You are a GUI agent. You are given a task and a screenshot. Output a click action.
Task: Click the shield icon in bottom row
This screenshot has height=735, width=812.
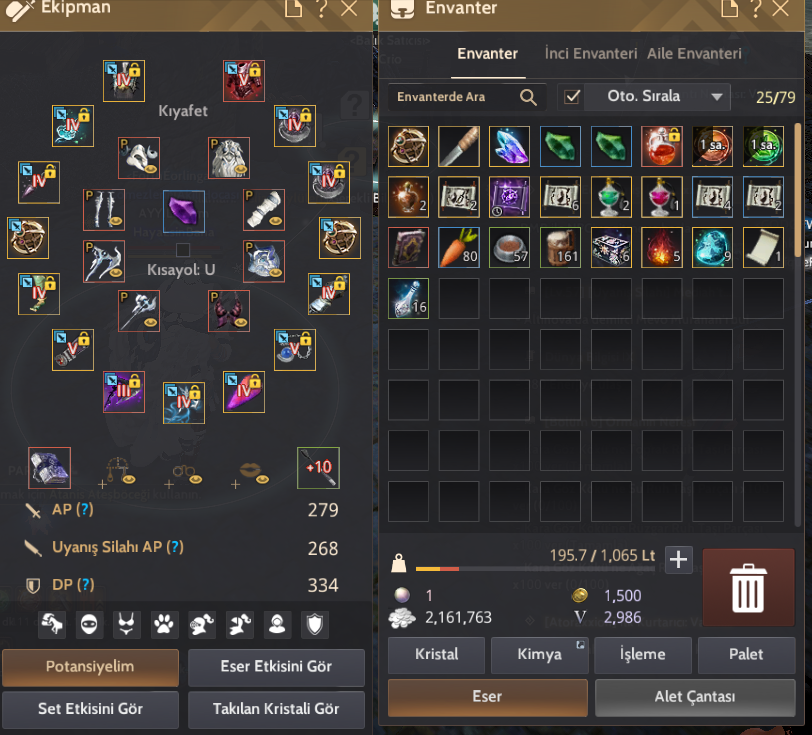(315, 624)
